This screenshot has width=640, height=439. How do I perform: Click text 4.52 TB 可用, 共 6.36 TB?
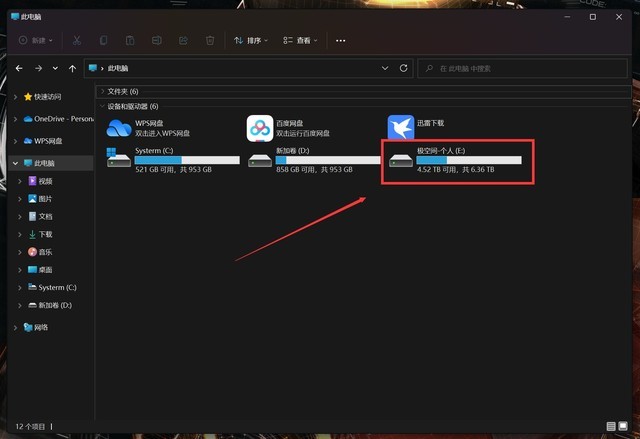[x=456, y=169]
